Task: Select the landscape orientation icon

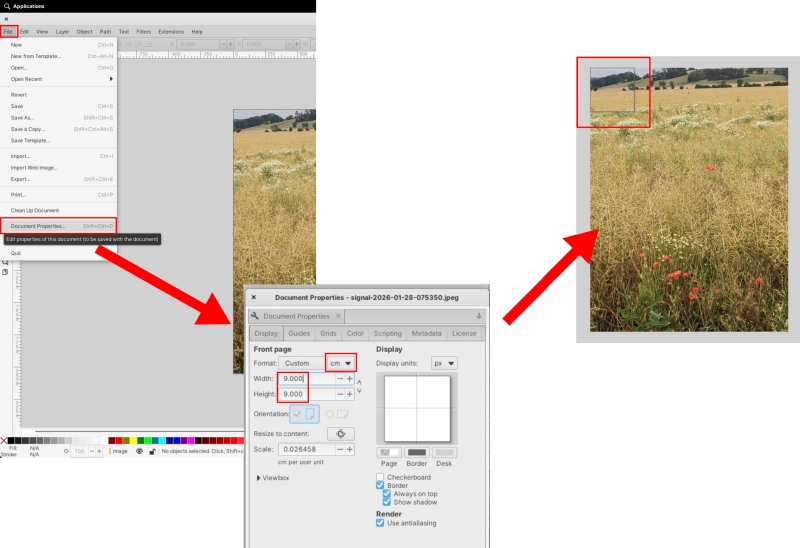Action: pyautogui.click(x=341, y=413)
